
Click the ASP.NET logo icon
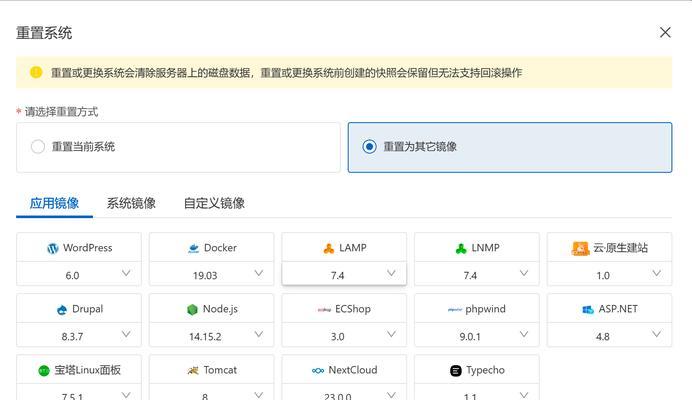[x=588, y=309]
